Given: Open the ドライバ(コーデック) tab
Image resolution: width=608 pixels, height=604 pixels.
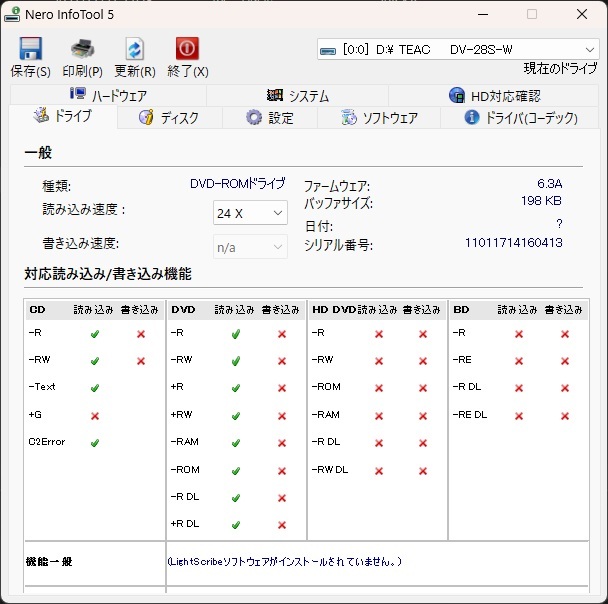Looking at the screenshot, I should [x=520, y=117].
